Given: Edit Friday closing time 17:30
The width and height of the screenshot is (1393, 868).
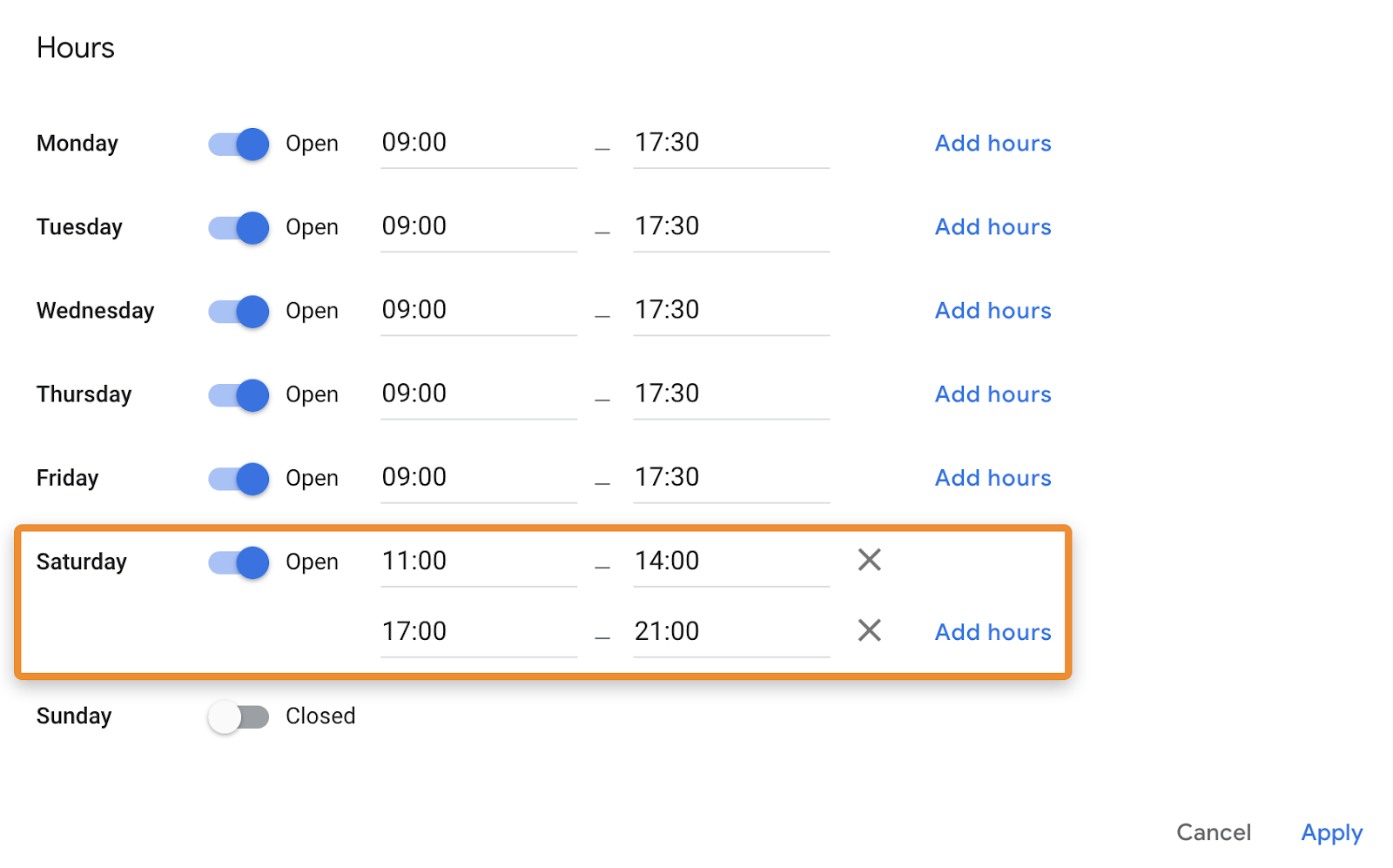Looking at the screenshot, I should click(730, 477).
